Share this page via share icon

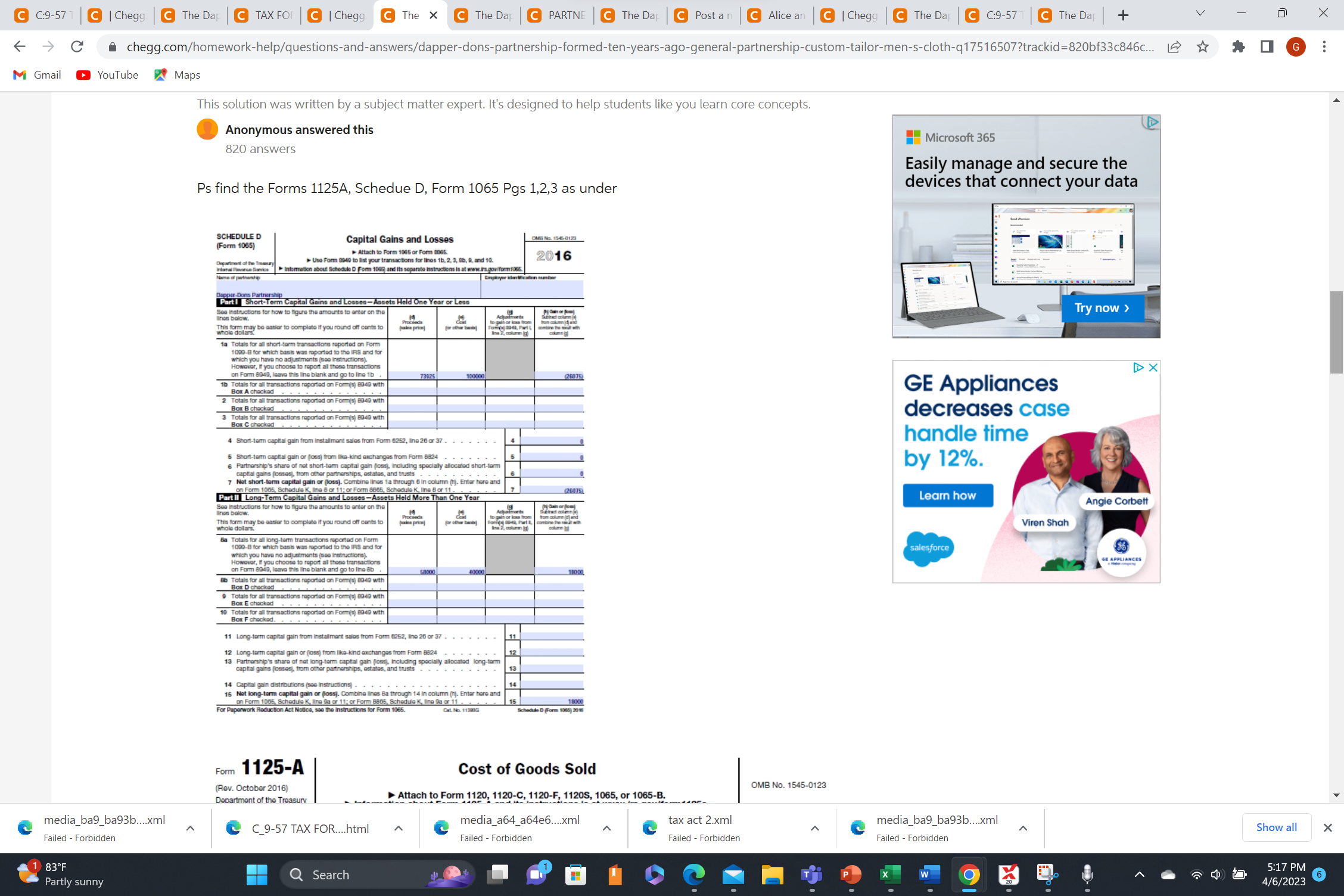click(x=1174, y=46)
